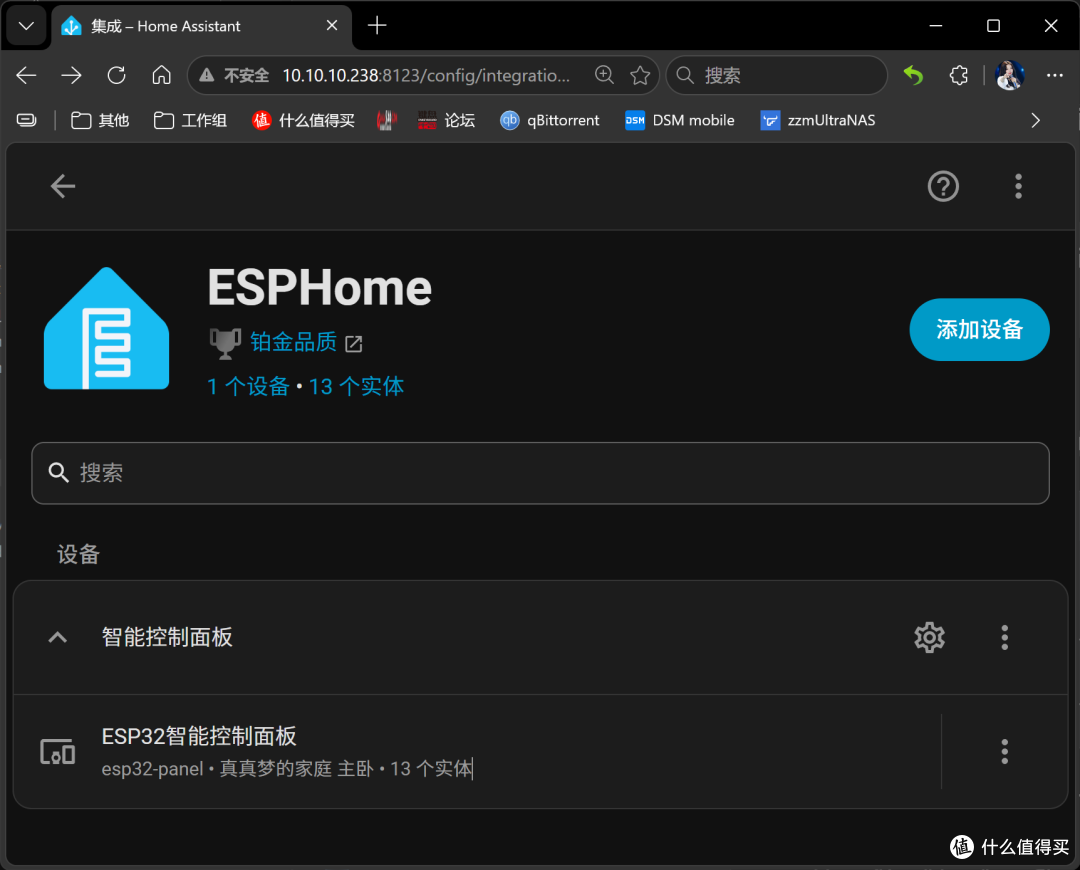Go to browser home page icon
Screen dimensions: 1080x870
[161, 75]
